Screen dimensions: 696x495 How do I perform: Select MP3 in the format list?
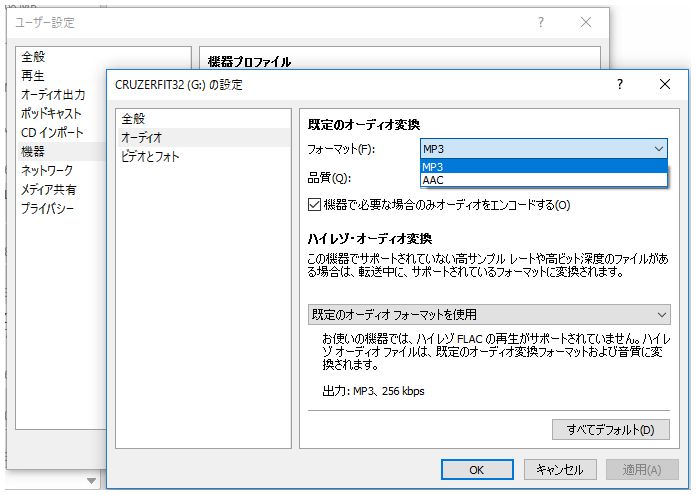tap(543, 167)
